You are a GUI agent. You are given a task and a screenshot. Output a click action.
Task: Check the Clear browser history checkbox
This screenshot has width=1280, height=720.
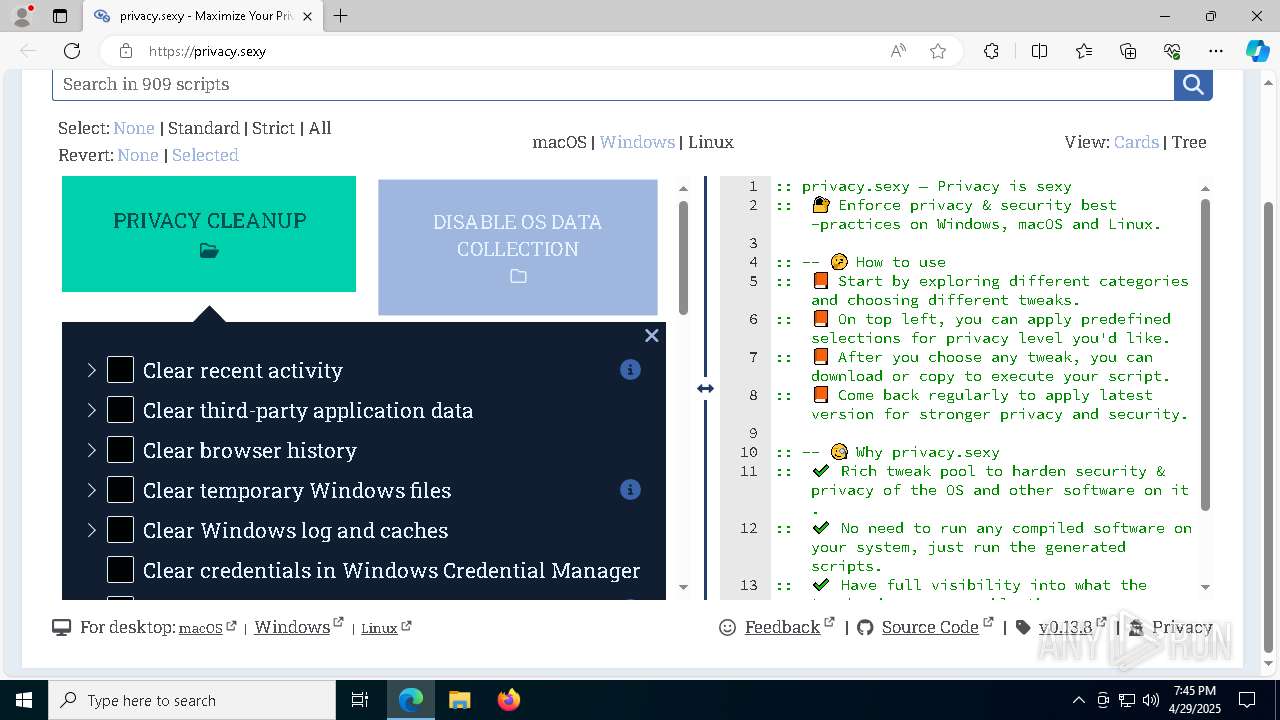click(120, 450)
